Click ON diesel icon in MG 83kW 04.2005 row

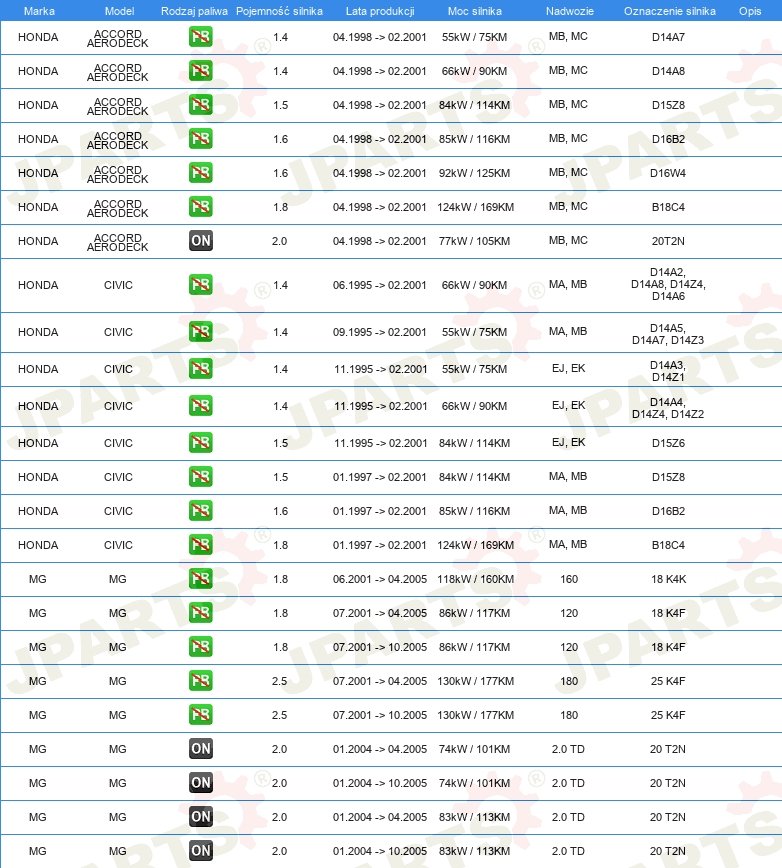point(200,817)
